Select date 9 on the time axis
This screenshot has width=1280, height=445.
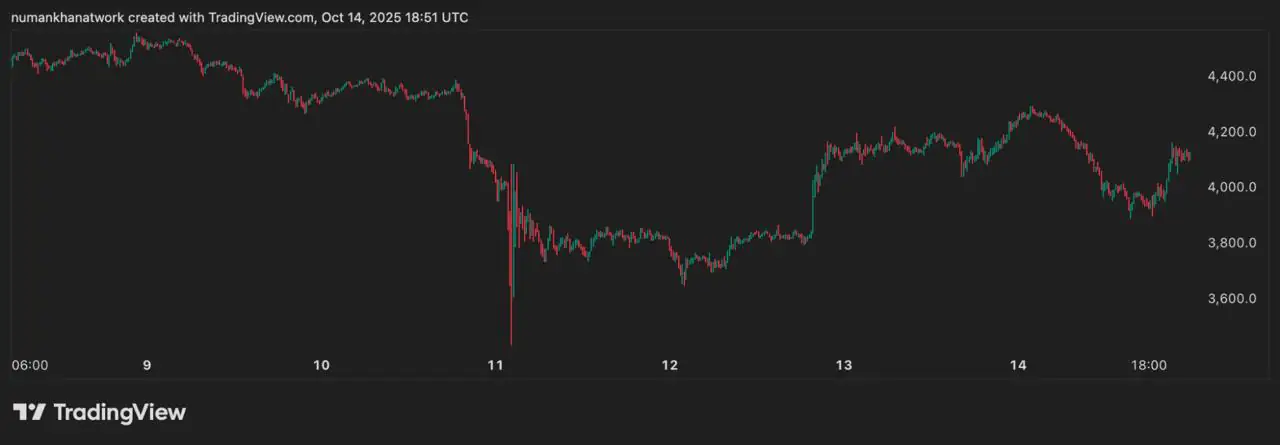(147, 366)
